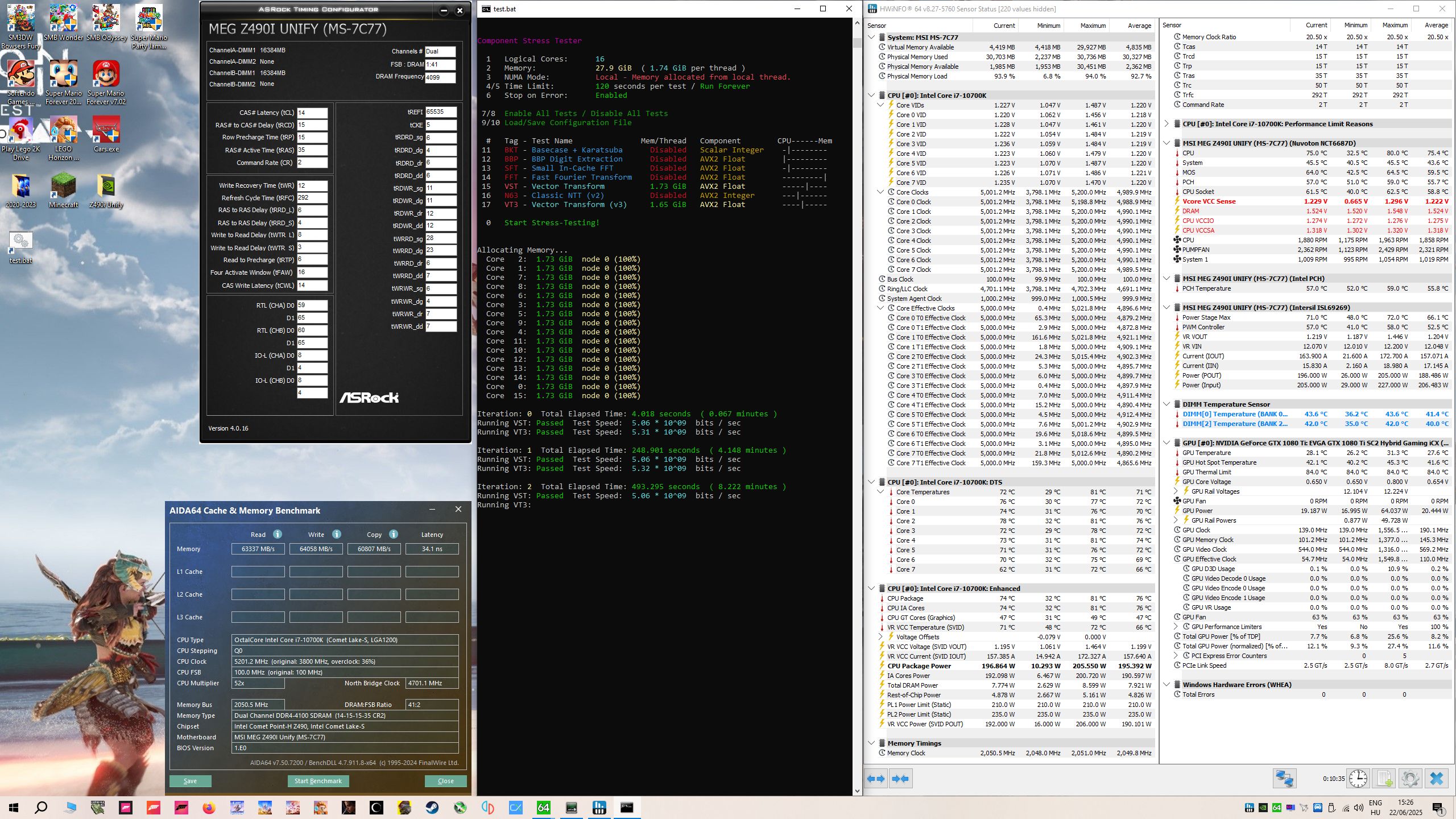The width and height of the screenshot is (1456, 819).
Task: Click Refresh Cycle Time (tRFC) field
Action: tap(312, 198)
